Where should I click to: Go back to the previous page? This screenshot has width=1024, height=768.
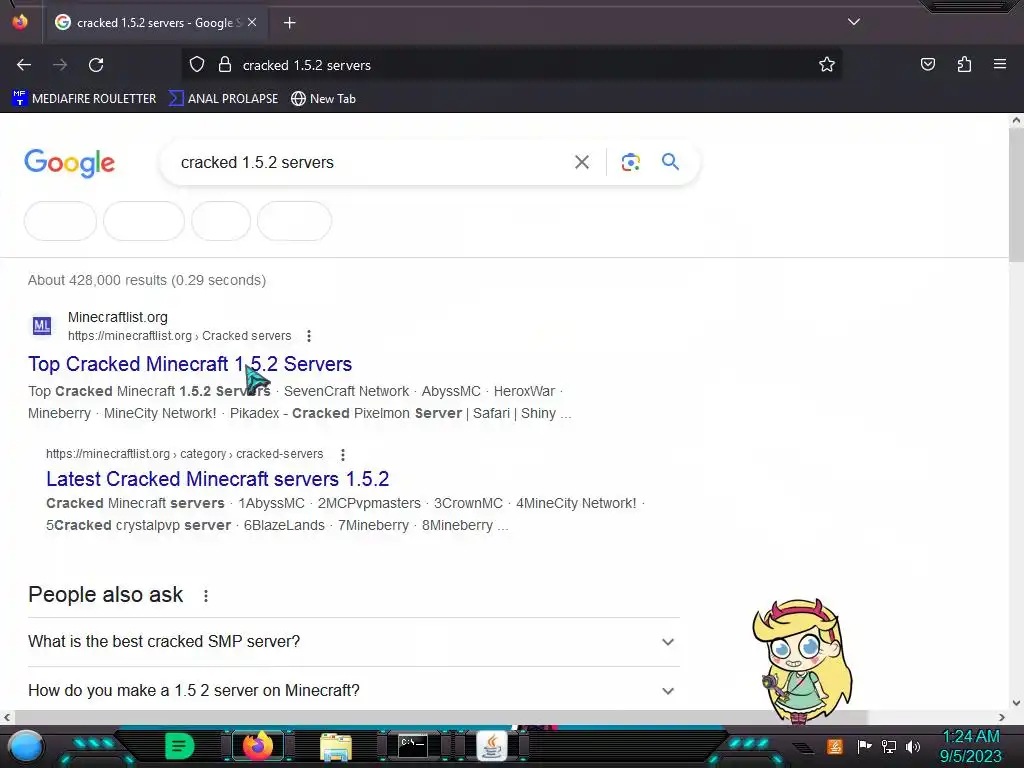(x=24, y=65)
